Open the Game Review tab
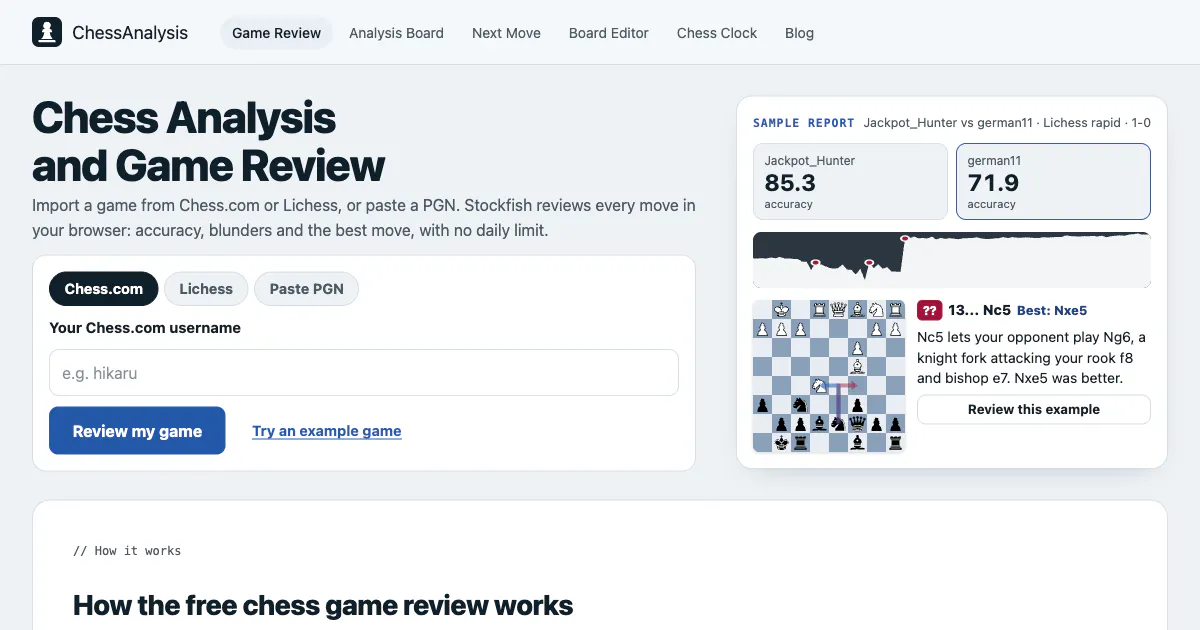The height and width of the screenshot is (630, 1200). 277,33
